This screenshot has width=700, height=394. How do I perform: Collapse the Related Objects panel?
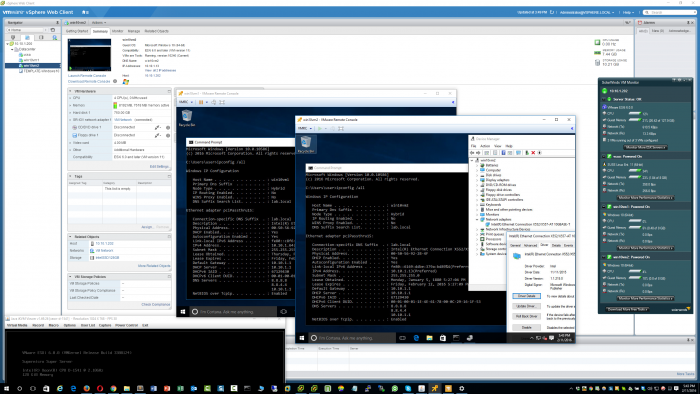click(x=71, y=236)
